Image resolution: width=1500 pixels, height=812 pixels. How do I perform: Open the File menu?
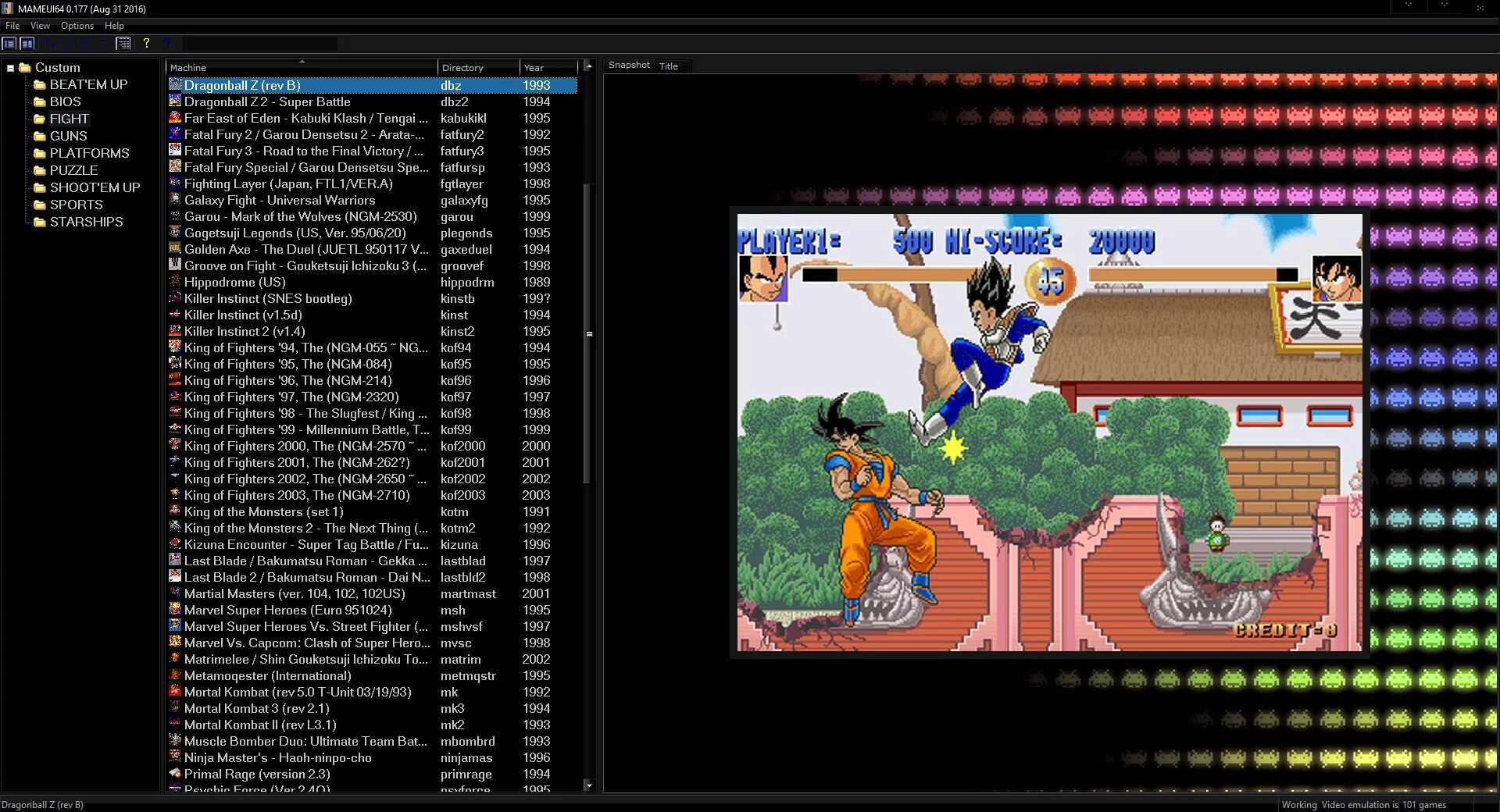pyautogui.click(x=12, y=26)
